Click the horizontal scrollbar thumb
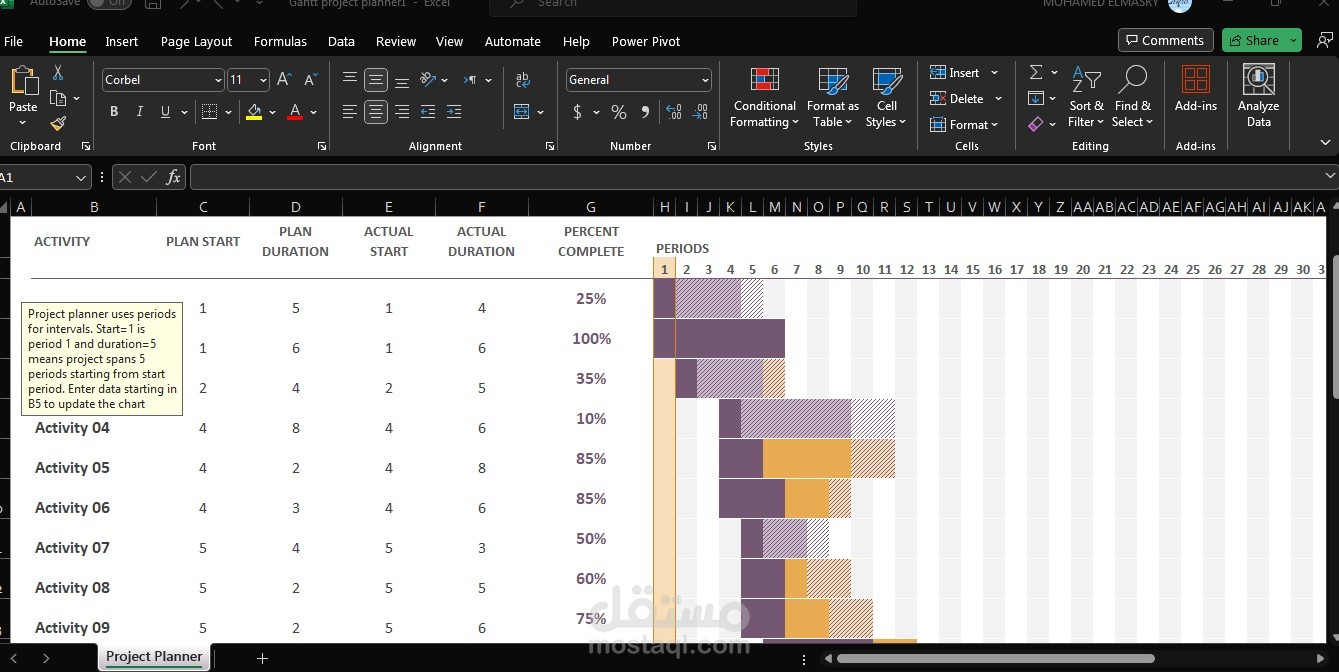The width and height of the screenshot is (1339, 672). pos(995,658)
